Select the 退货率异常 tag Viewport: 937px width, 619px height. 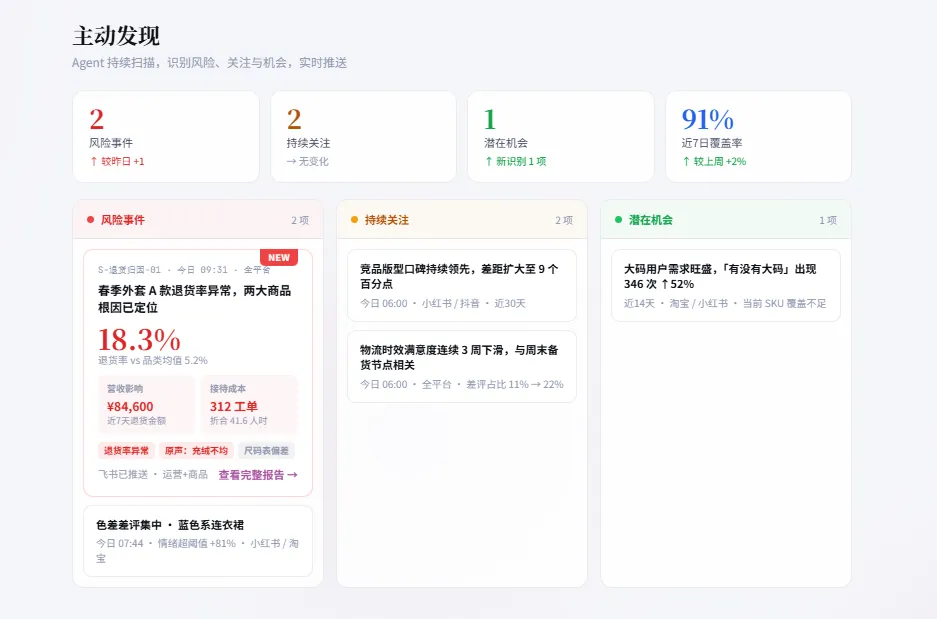[126, 451]
